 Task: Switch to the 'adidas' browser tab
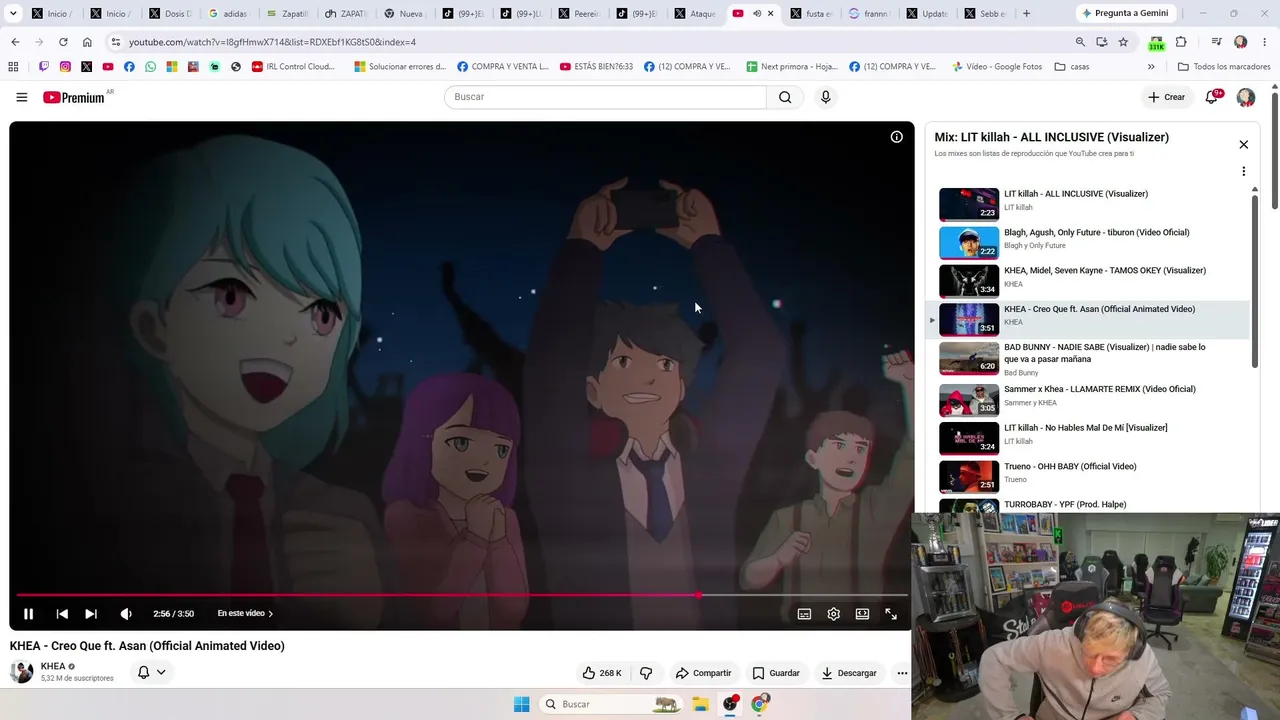[x=229, y=14]
